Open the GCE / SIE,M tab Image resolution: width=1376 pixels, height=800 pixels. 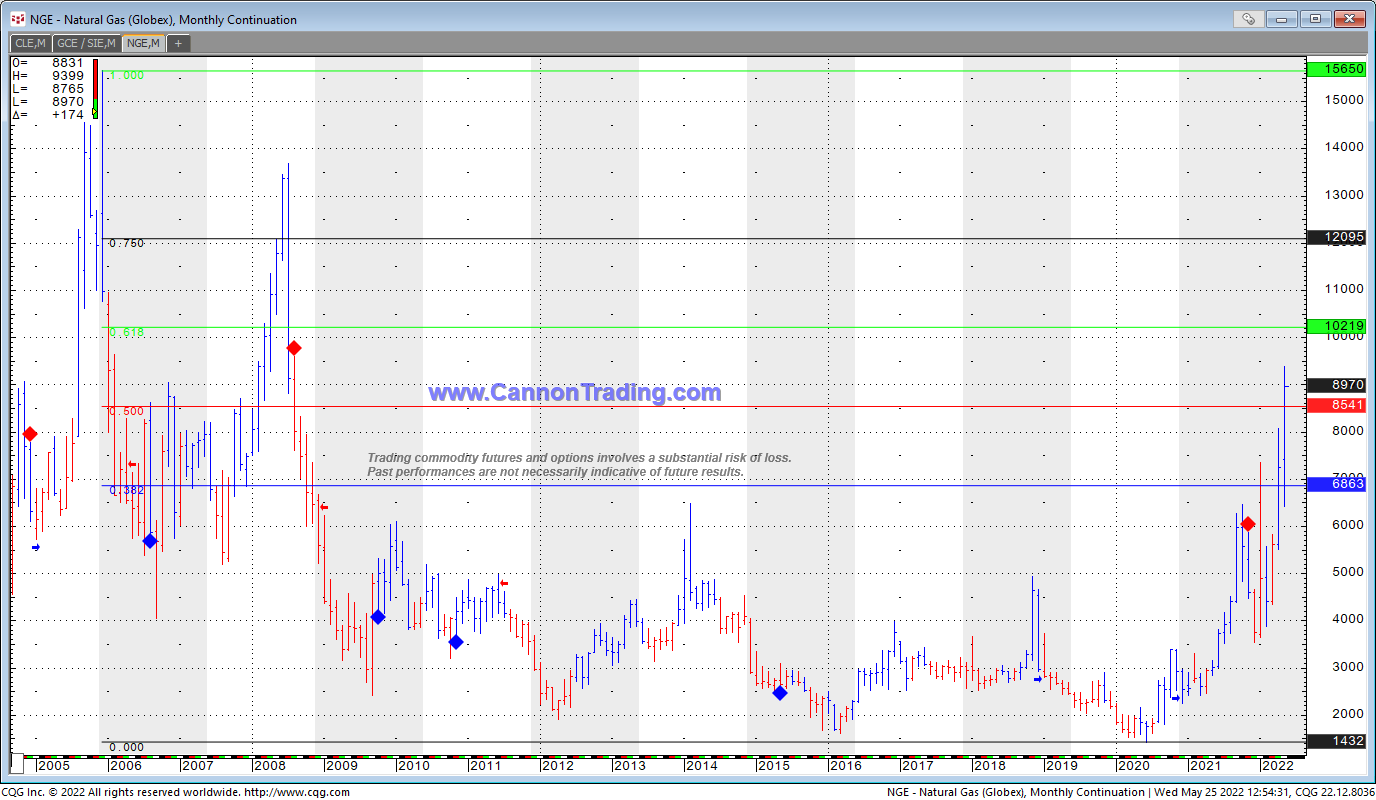(x=86, y=43)
